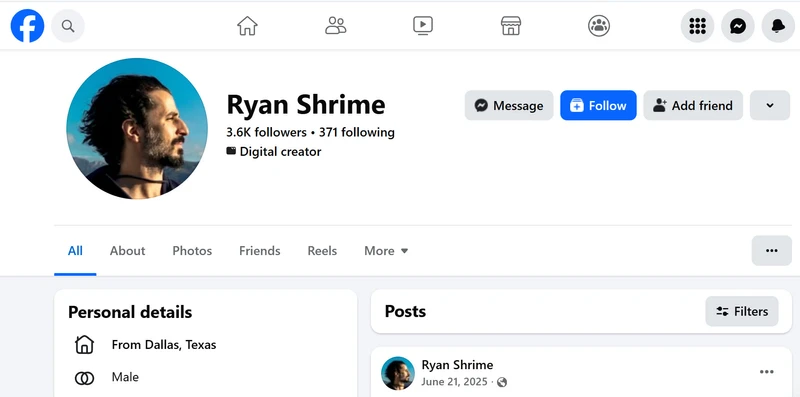This screenshot has width=800, height=397.
Task: Switch to the Friends tab
Action: 260,251
